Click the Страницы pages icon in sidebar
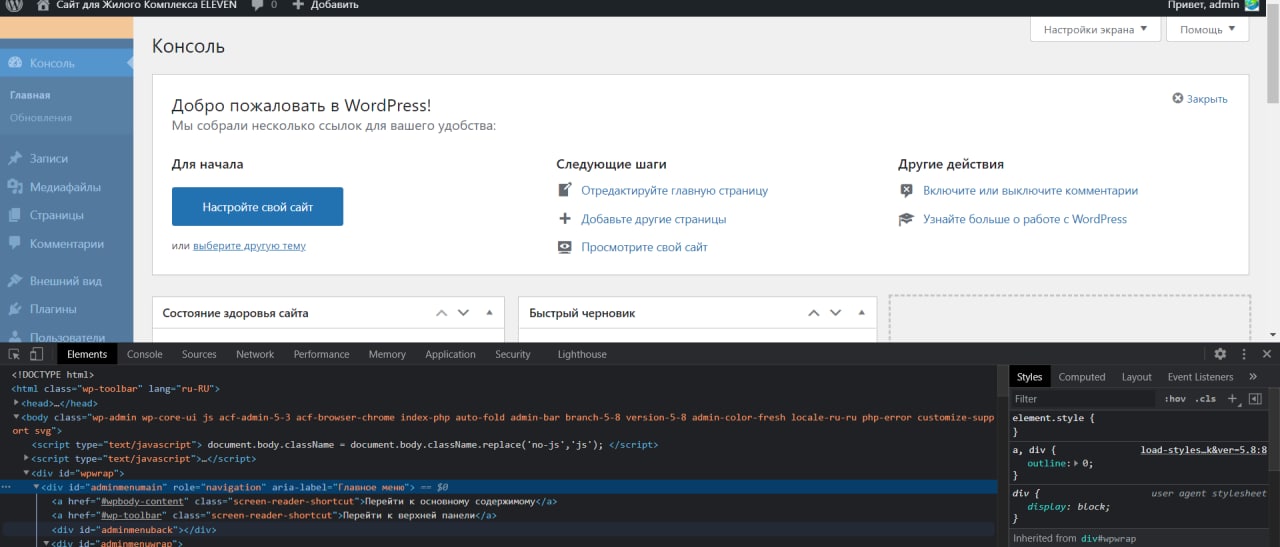The height and width of the screenshot is (547, 1280). 15,215
